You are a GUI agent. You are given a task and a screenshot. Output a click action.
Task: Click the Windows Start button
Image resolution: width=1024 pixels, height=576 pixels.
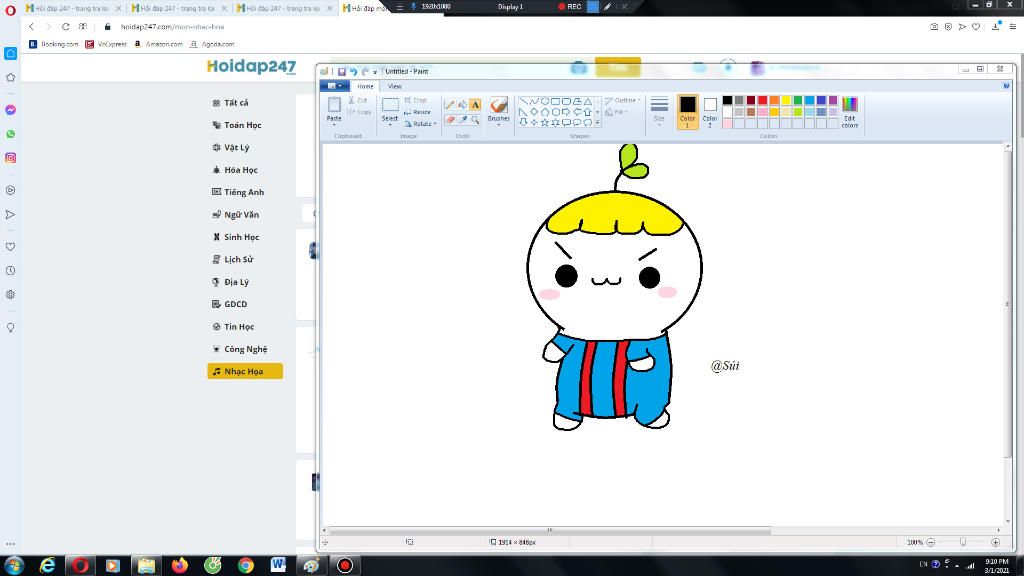[14, 565]
